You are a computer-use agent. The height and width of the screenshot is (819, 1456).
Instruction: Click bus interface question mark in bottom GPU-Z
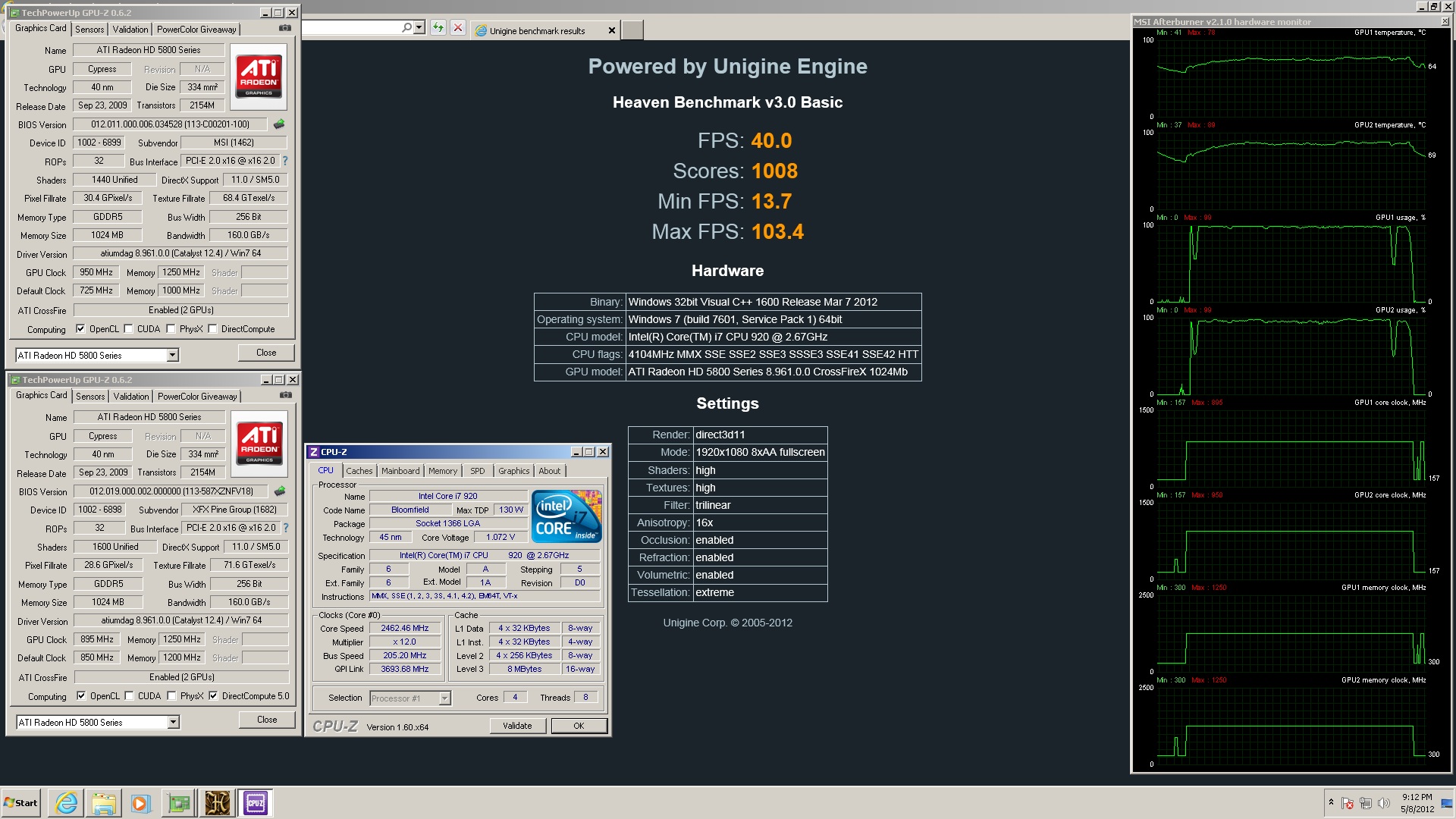(286, 528)
